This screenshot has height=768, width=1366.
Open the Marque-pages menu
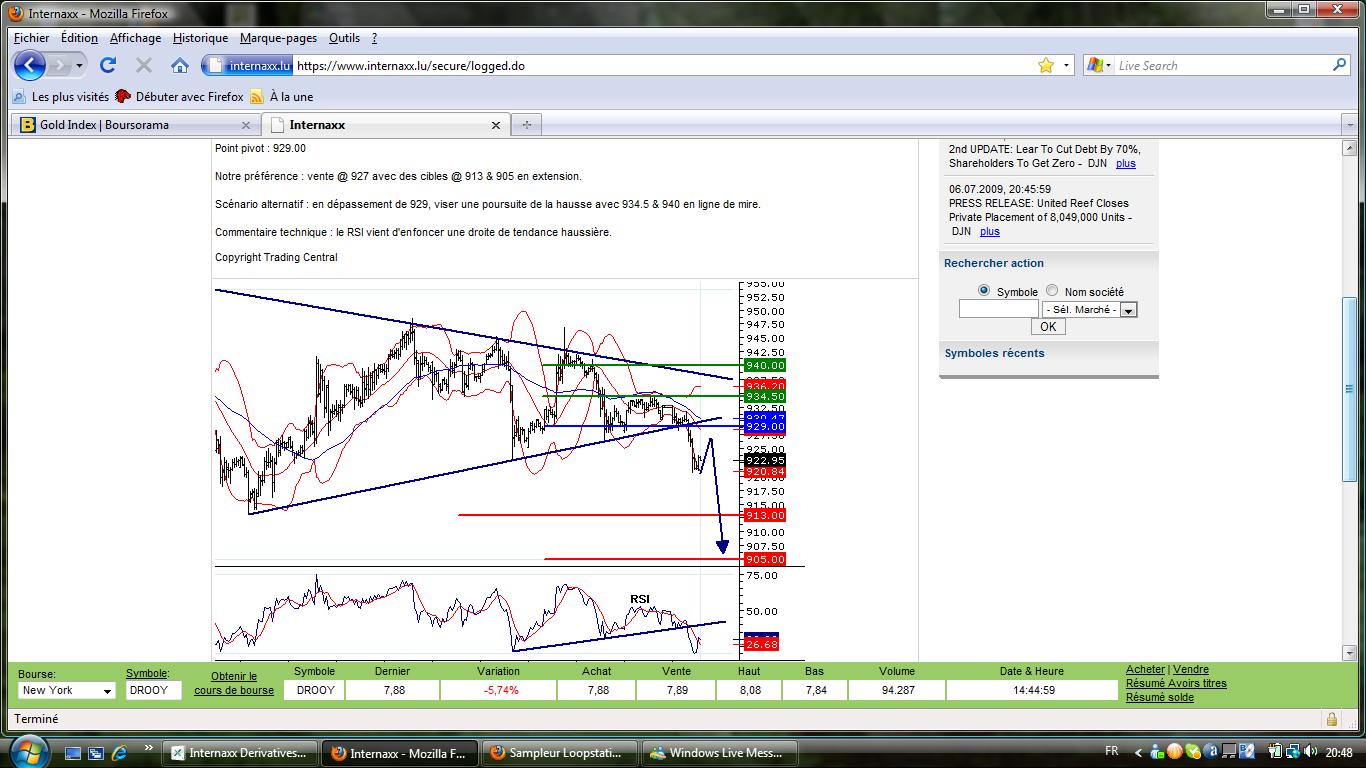[278, 38]
